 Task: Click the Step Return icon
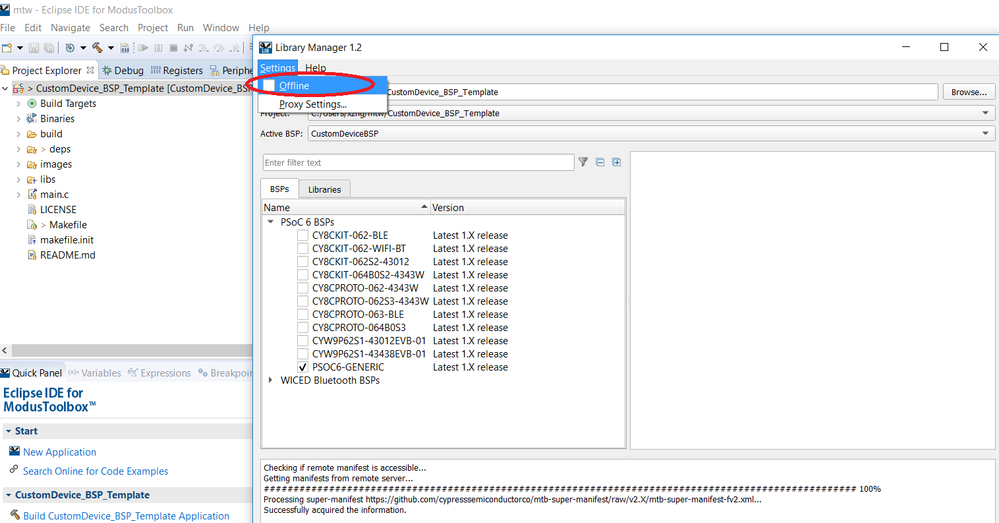234,48
